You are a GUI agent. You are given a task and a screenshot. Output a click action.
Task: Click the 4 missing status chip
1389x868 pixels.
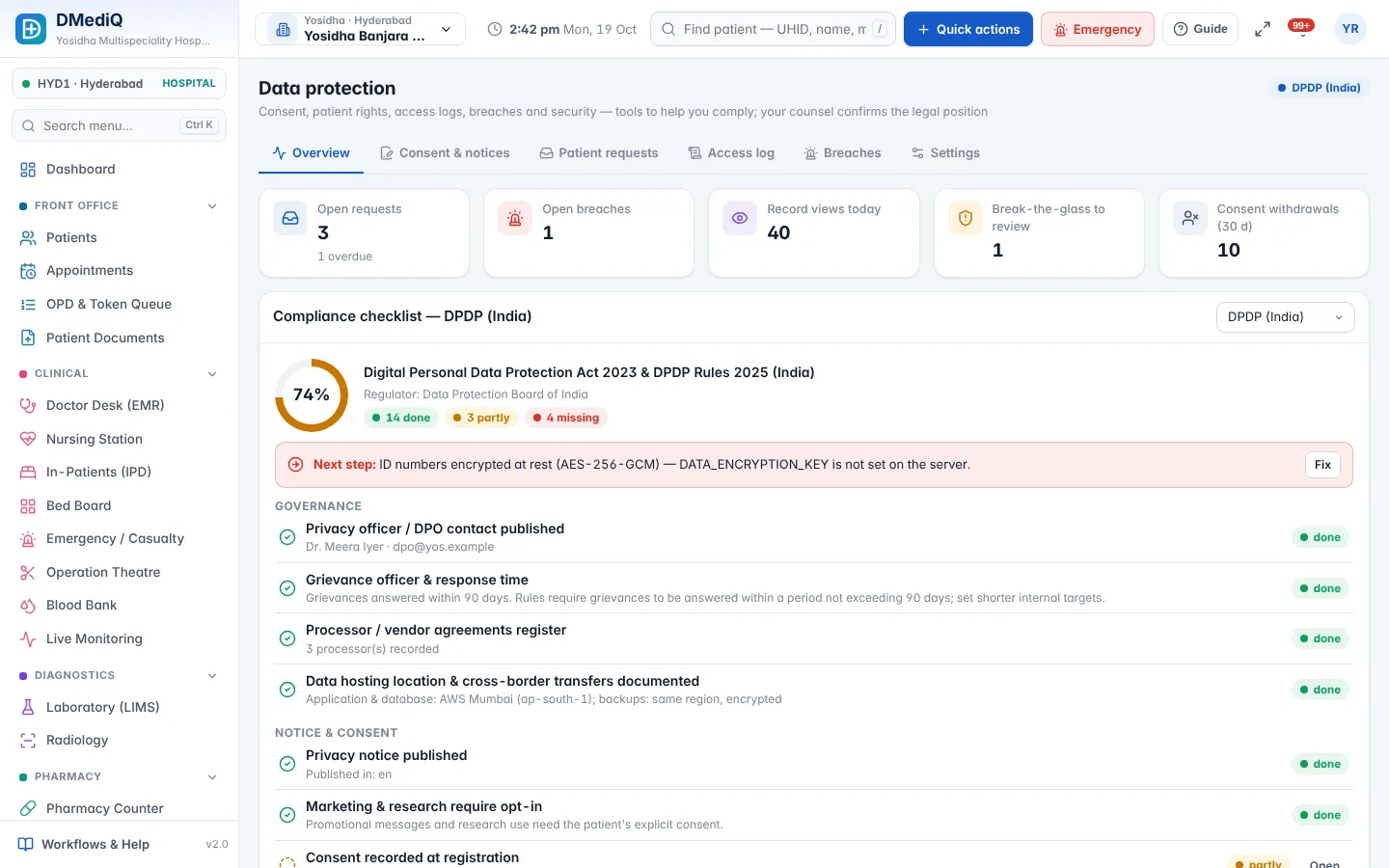tap(566, 418)
